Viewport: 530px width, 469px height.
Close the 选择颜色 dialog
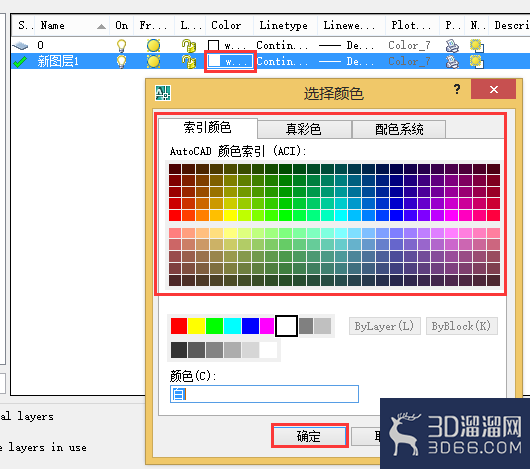tap(493, 89)
